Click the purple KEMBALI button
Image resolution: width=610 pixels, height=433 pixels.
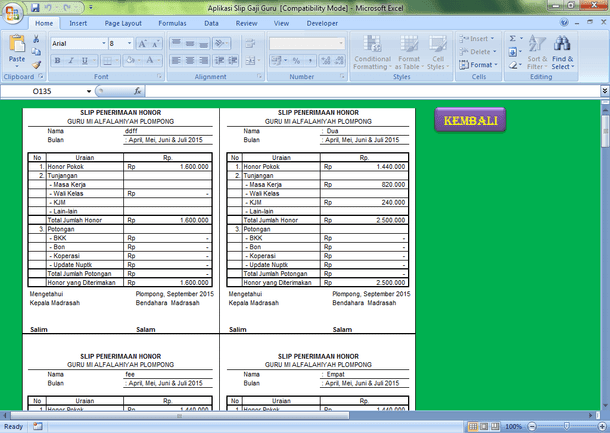point(470,120)
